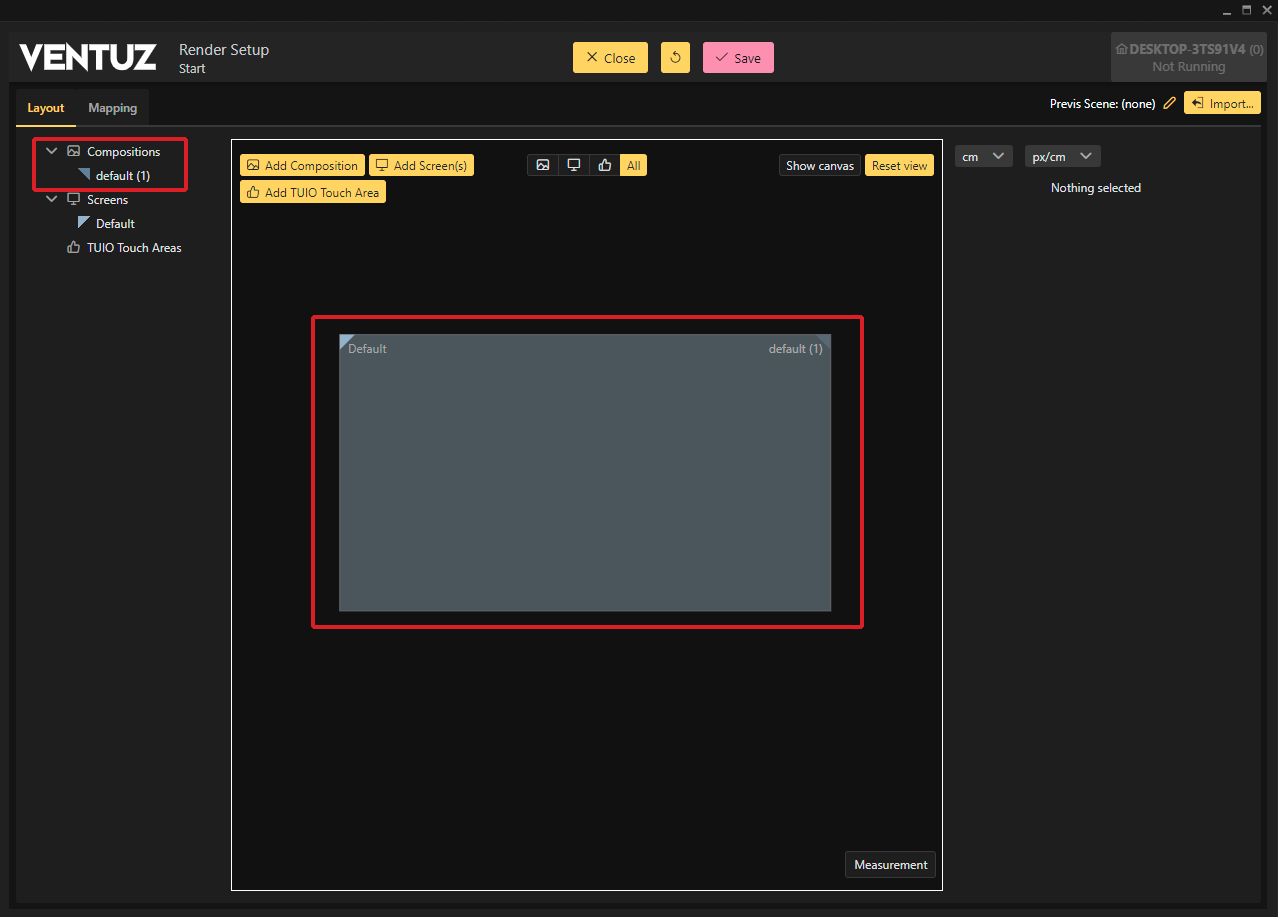Switch to the Layout tab
Image resolution: width=1278 pixels, height=917 pixels.
(46, 108)
